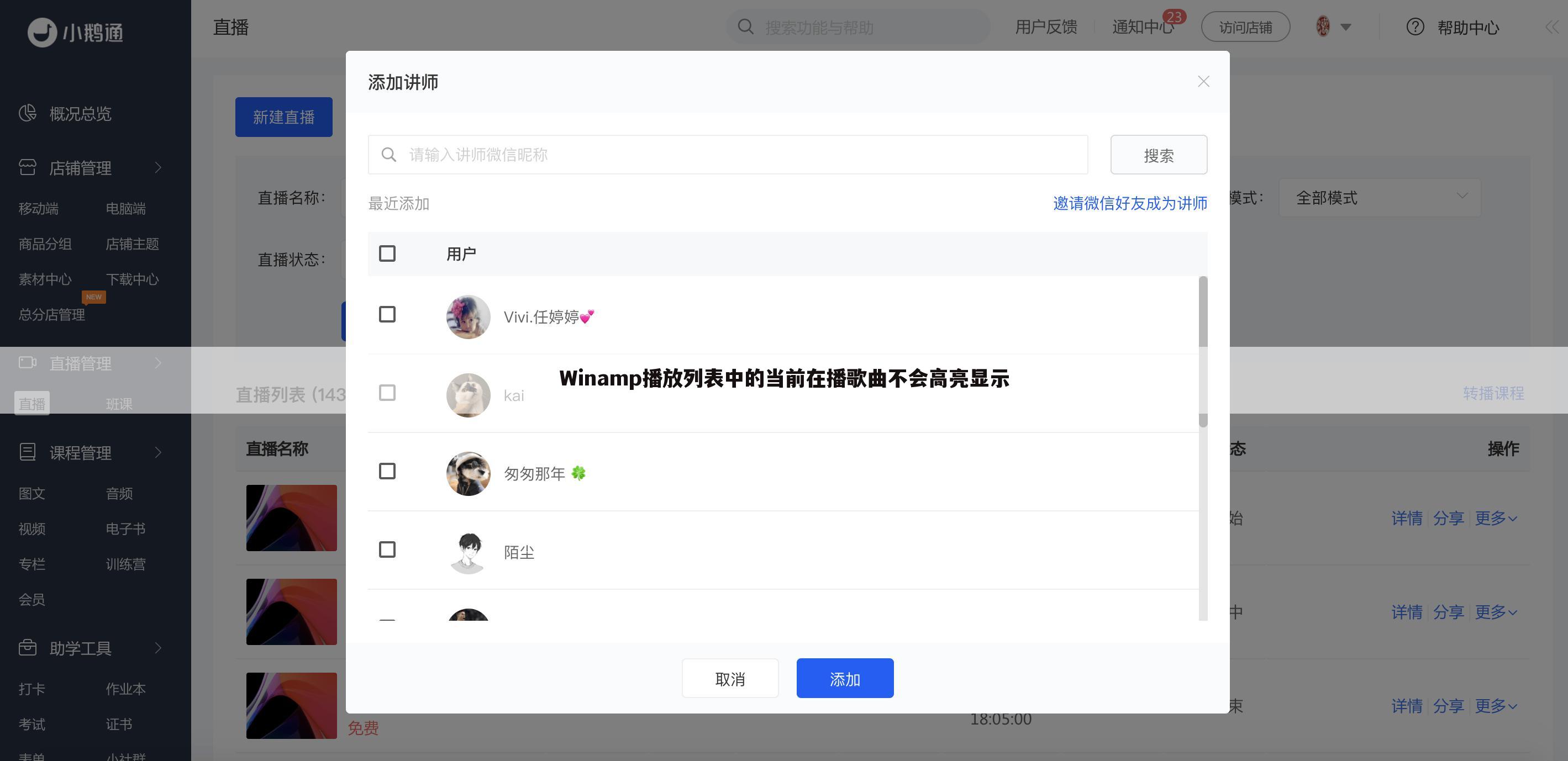
Task: Click the 店铺管理 store icon
Action: point(28,167)
